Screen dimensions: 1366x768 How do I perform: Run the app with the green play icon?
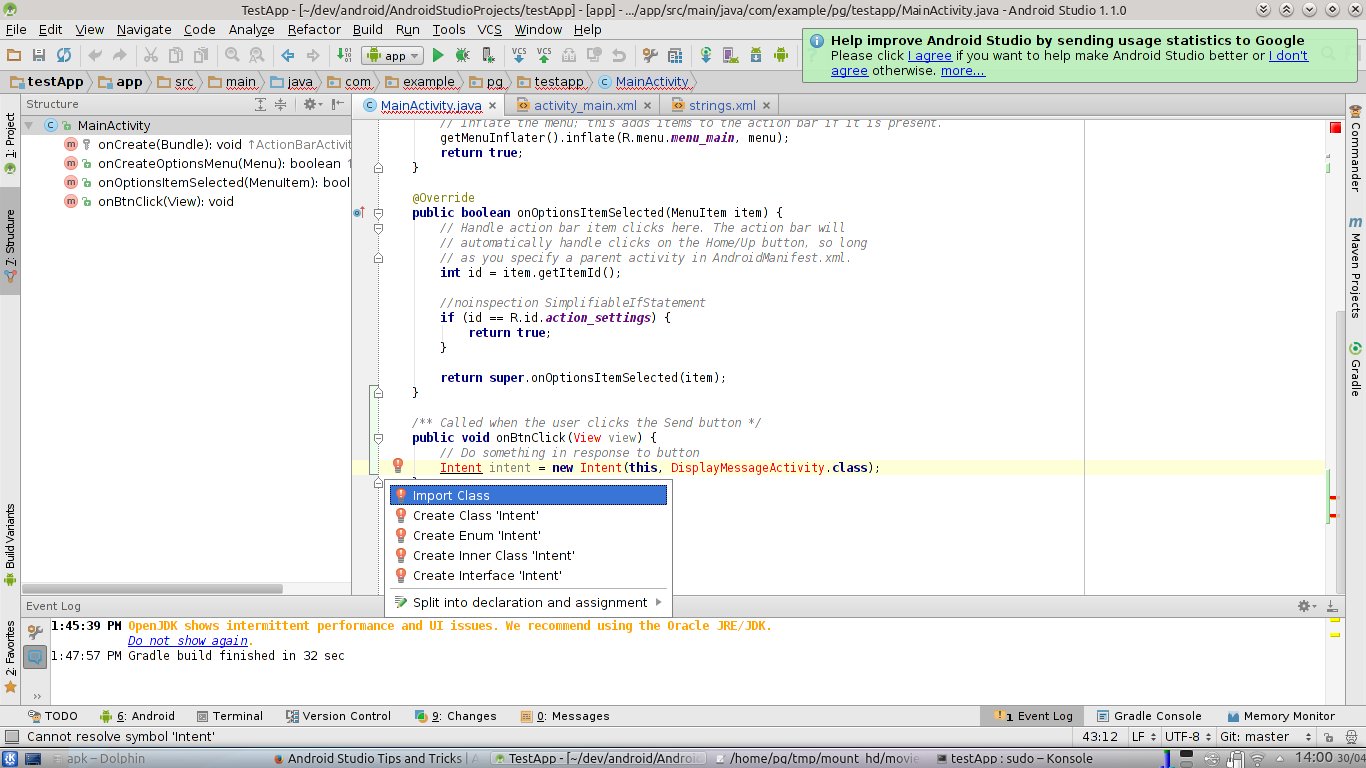pyautogui.click(x=438, y=55)
